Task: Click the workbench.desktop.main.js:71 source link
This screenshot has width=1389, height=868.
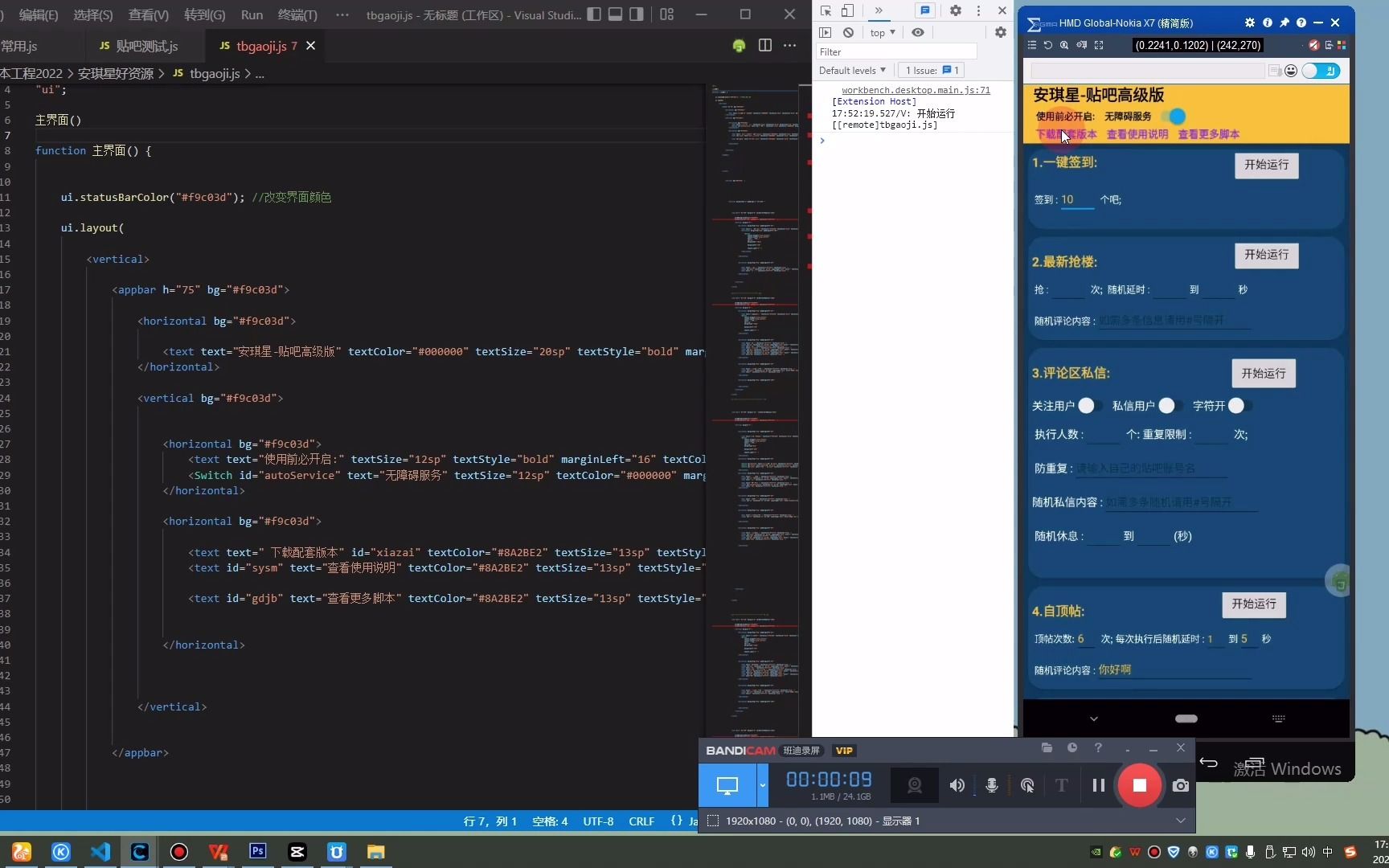Action: click(916, 90)
